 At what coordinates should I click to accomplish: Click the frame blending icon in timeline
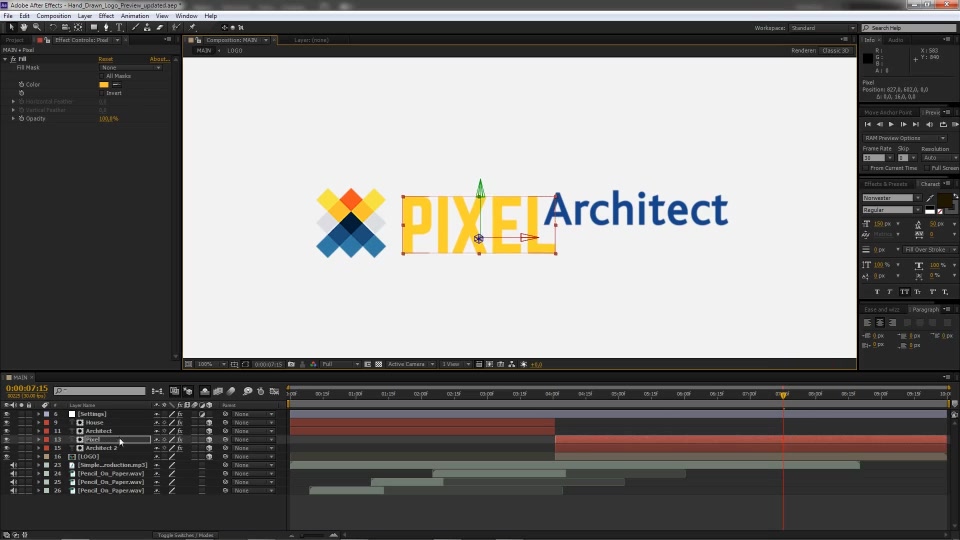[218, 391]
